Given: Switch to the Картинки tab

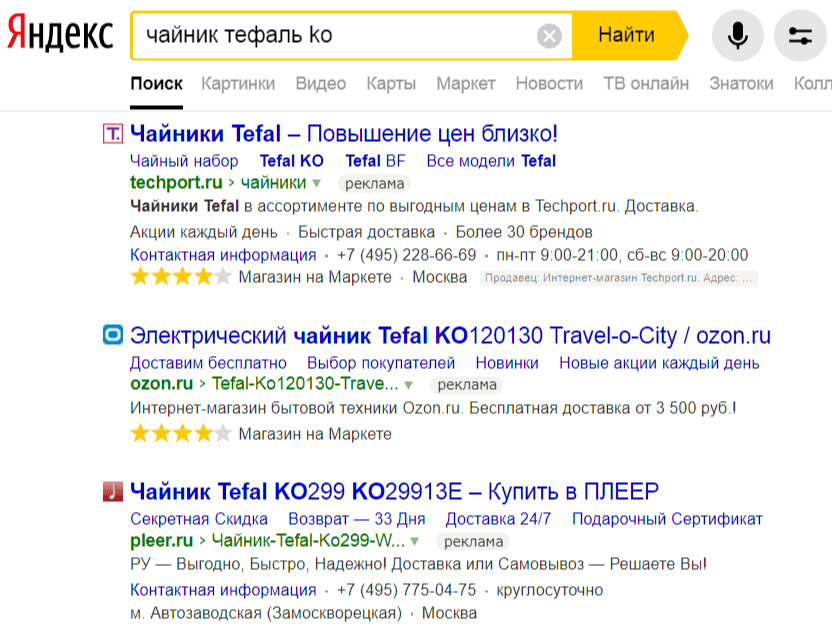Looking at the screenshot, I should (x=237, y=84).
